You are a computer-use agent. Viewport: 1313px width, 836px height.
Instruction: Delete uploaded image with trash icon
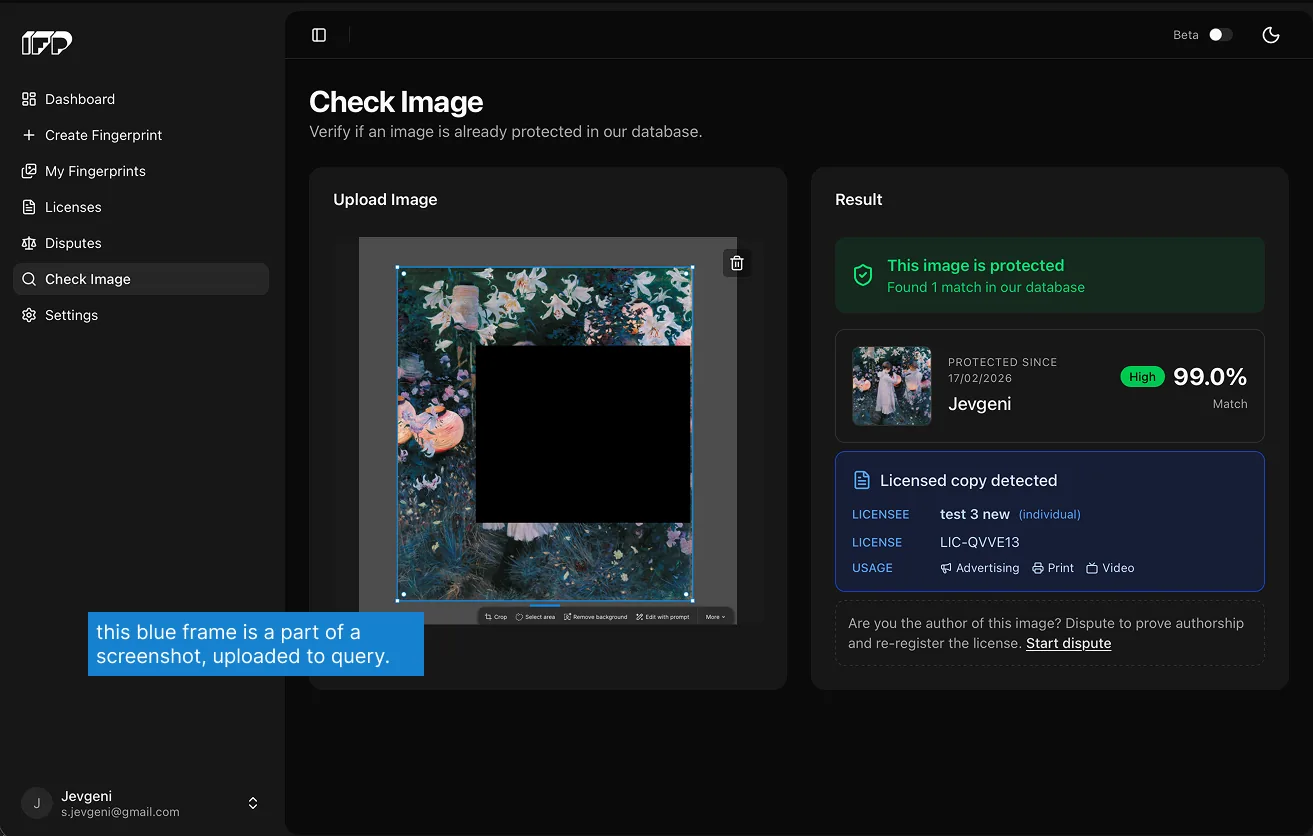(737, 263)
